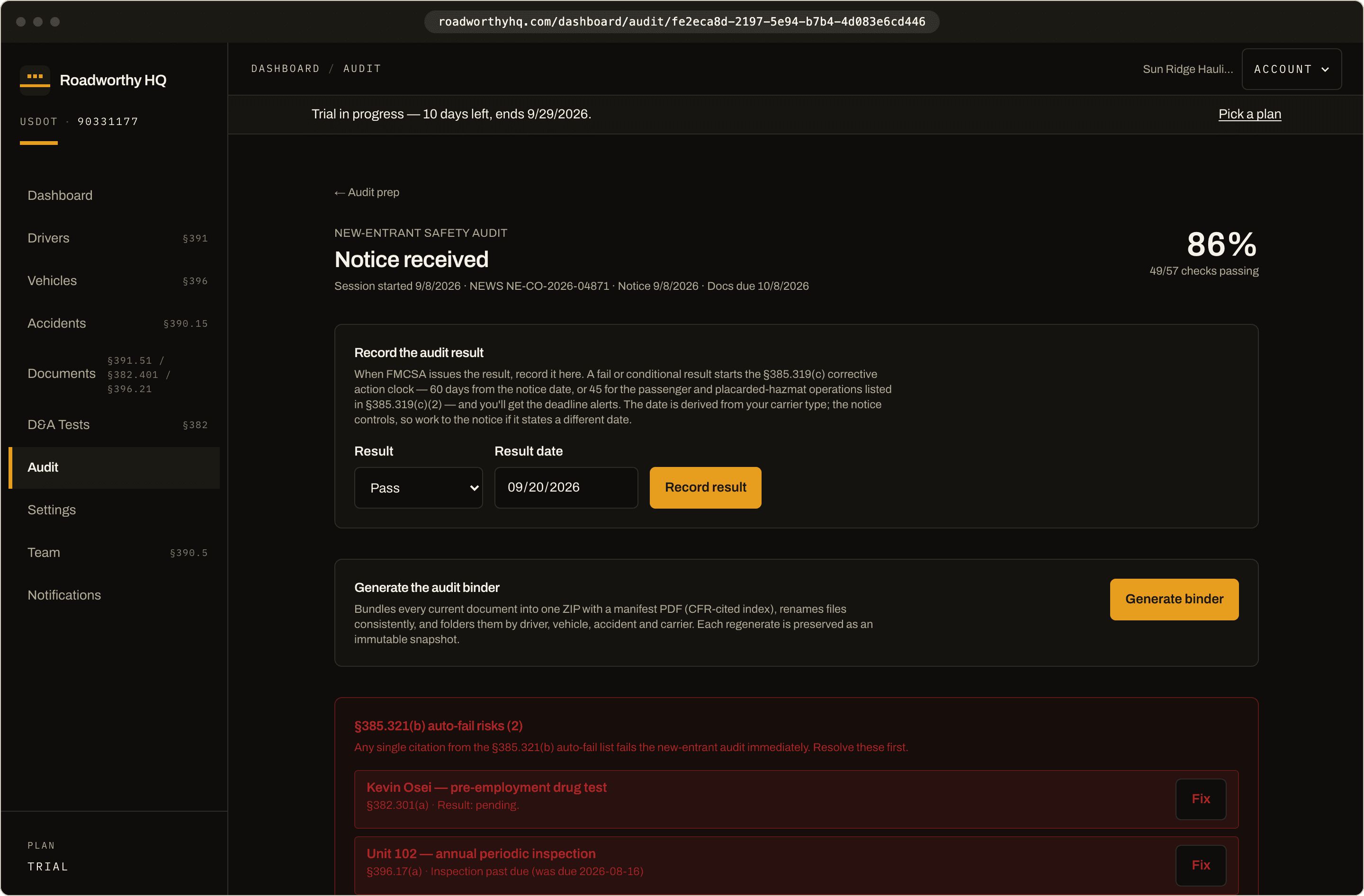Go to the Team page
The width and height of the screenshot is (1364, 896).
[114, 553]
